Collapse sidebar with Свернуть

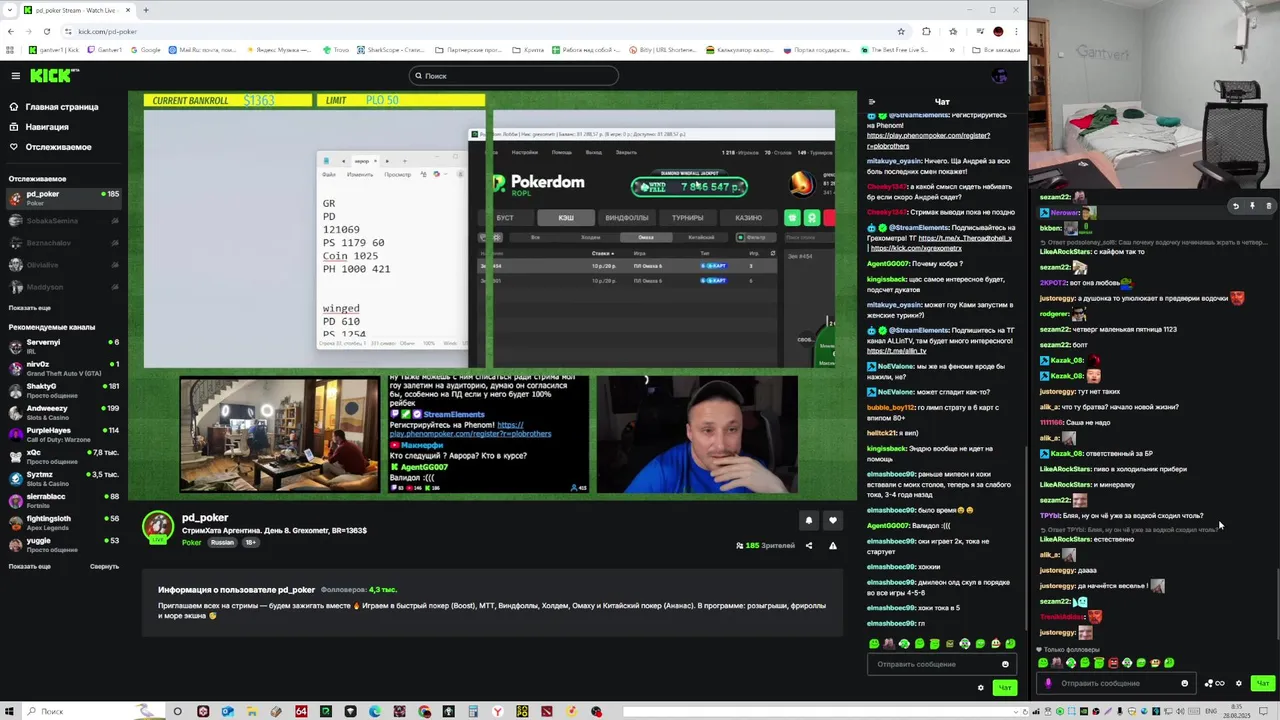(x=104, y=566)
